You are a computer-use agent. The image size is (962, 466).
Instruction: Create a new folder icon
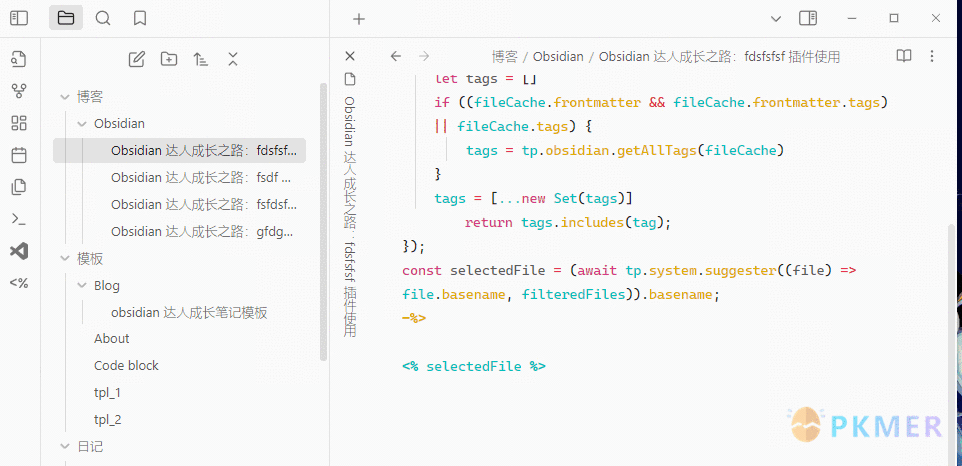169,59
